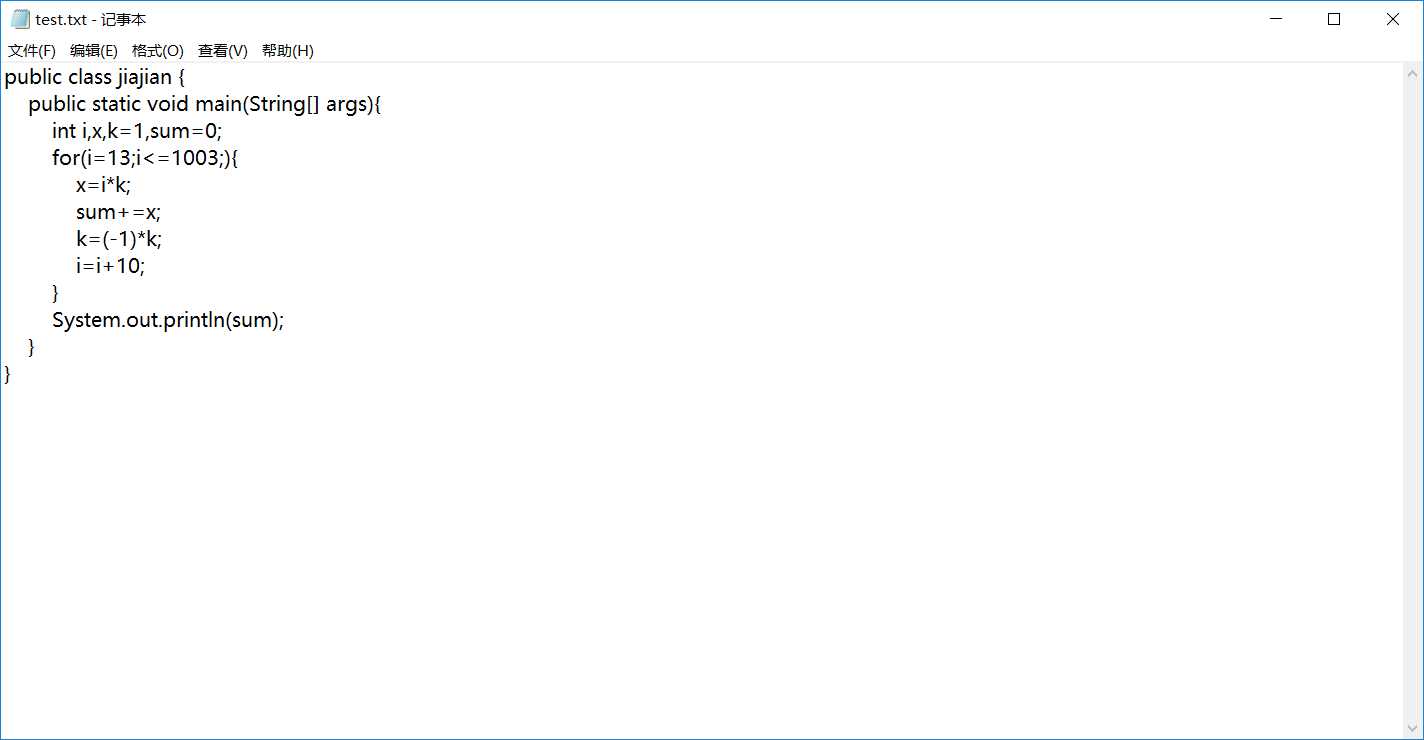This screenshot has height=740, width=1424.
Task: Open the 格式(O) menu
Action: pos(158,51)
